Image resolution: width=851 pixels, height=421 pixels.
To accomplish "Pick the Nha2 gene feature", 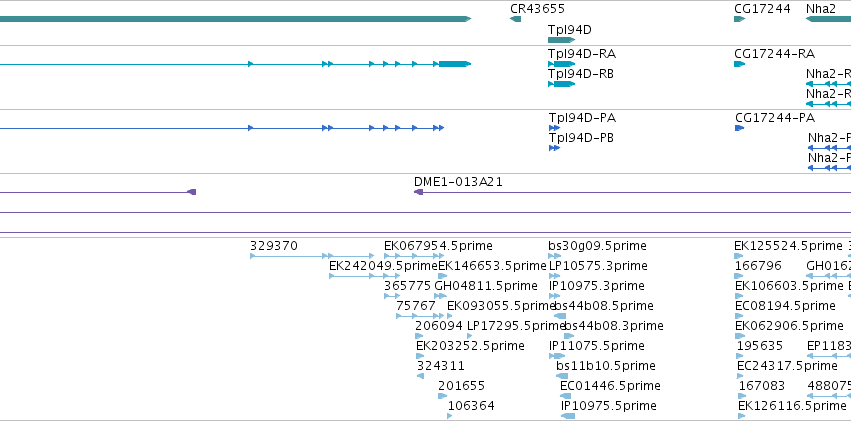I will pos(828,20).
